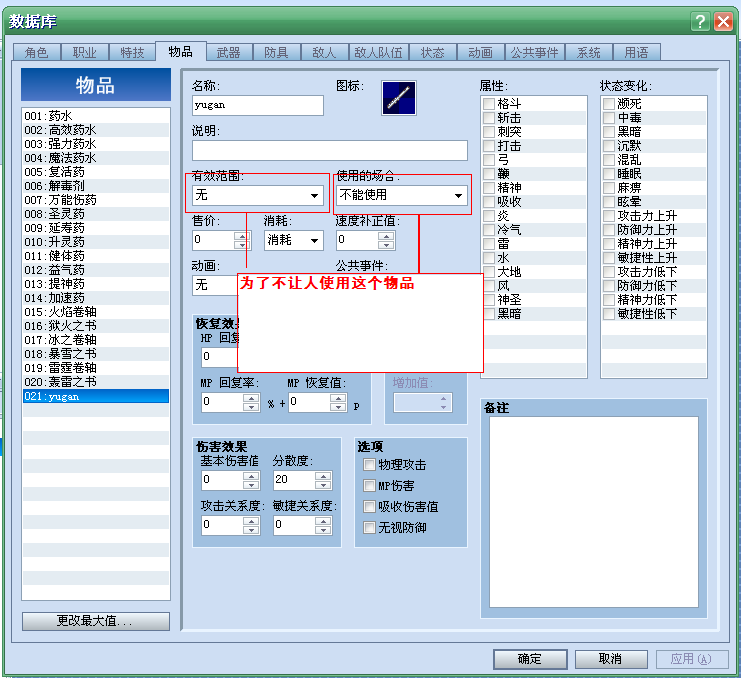Check the 无视防御 option
The image size is (741, 678).
point(370,527)
